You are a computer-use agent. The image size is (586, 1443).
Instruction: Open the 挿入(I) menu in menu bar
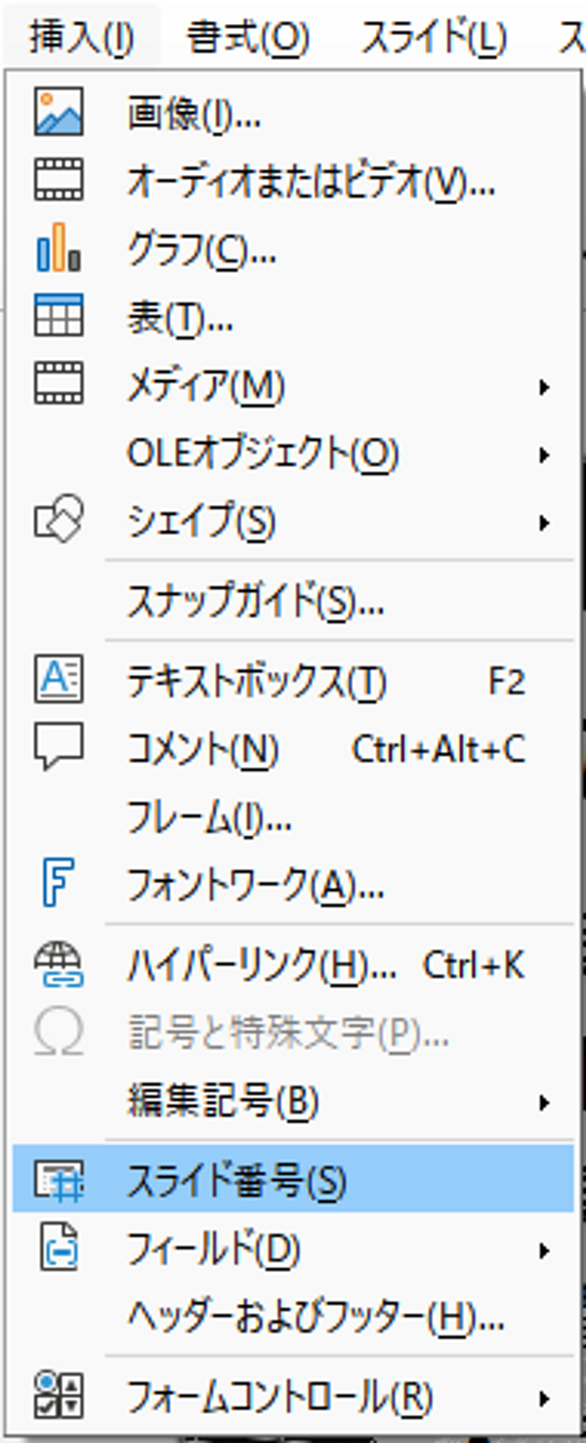coord(82,37)
